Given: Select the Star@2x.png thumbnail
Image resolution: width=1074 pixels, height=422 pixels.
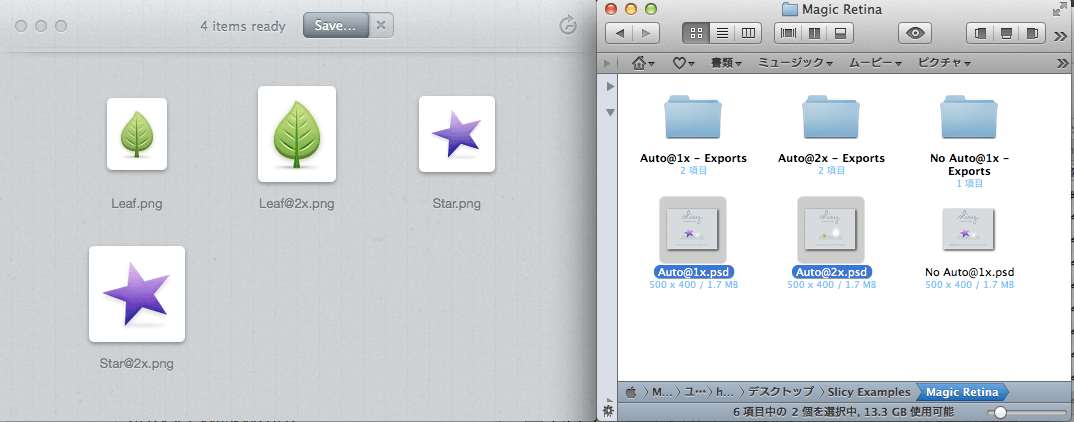Looking at the screenshot, I should tap(137, 294).
